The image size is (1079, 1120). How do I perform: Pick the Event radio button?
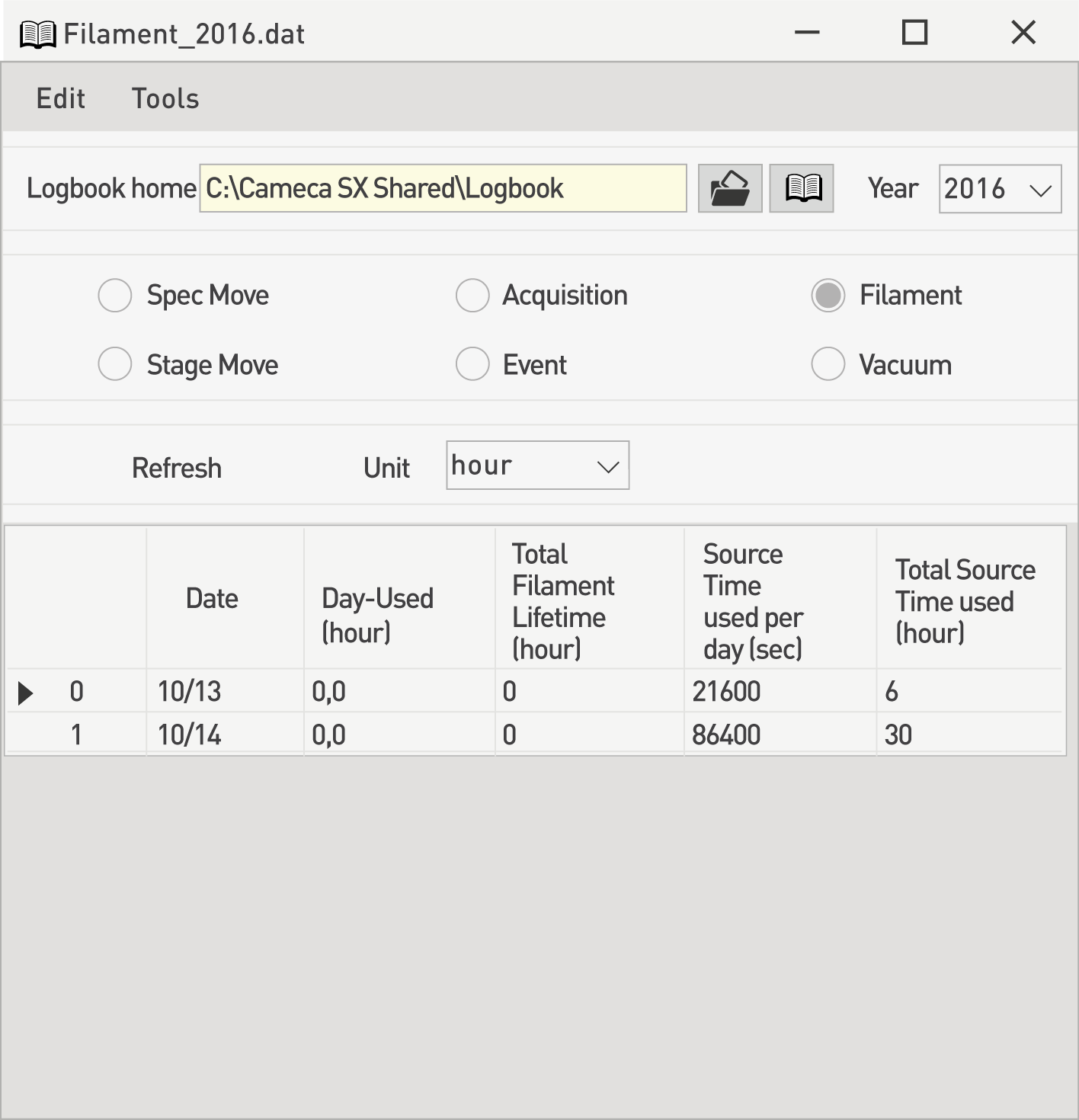pyautogui.click(x=472, y=364)
